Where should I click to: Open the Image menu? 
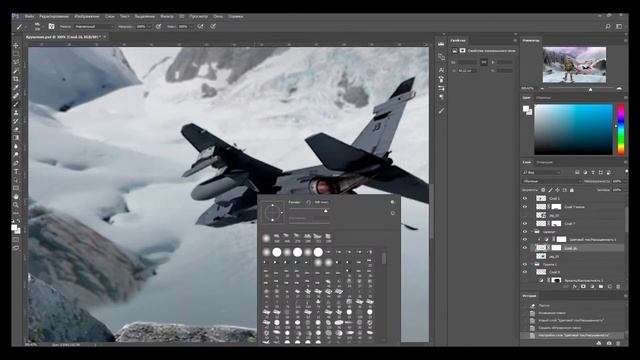coord(87,16)
